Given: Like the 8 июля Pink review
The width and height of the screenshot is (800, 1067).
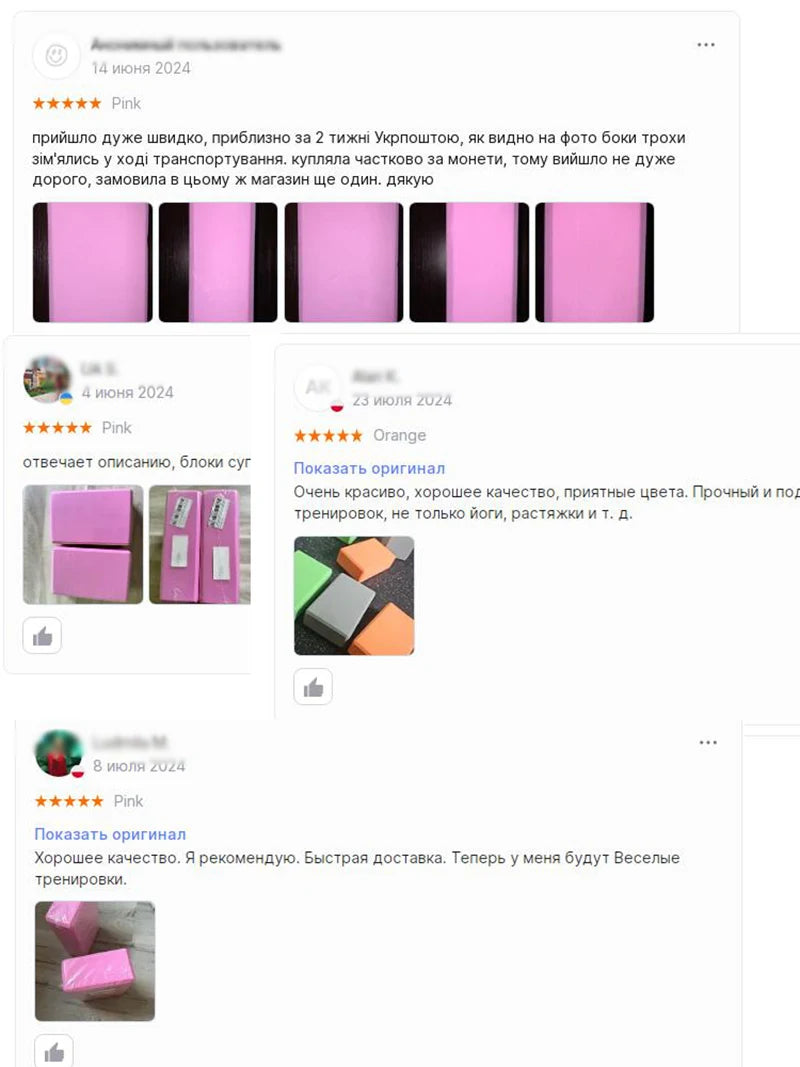Looking at the screenshot, I should pos(54,1052).
